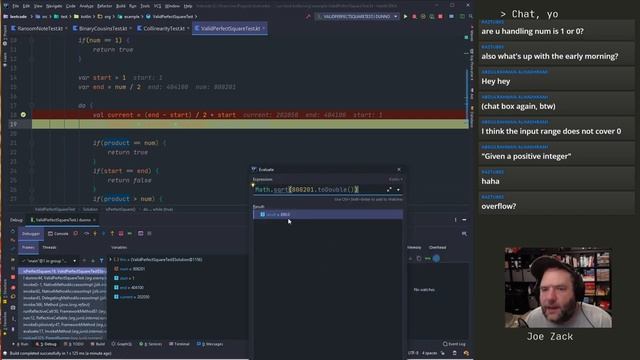Switch to RansomNoteTest.kt editor tab
This screenshot has width=640, height=360.
(40, 29)
